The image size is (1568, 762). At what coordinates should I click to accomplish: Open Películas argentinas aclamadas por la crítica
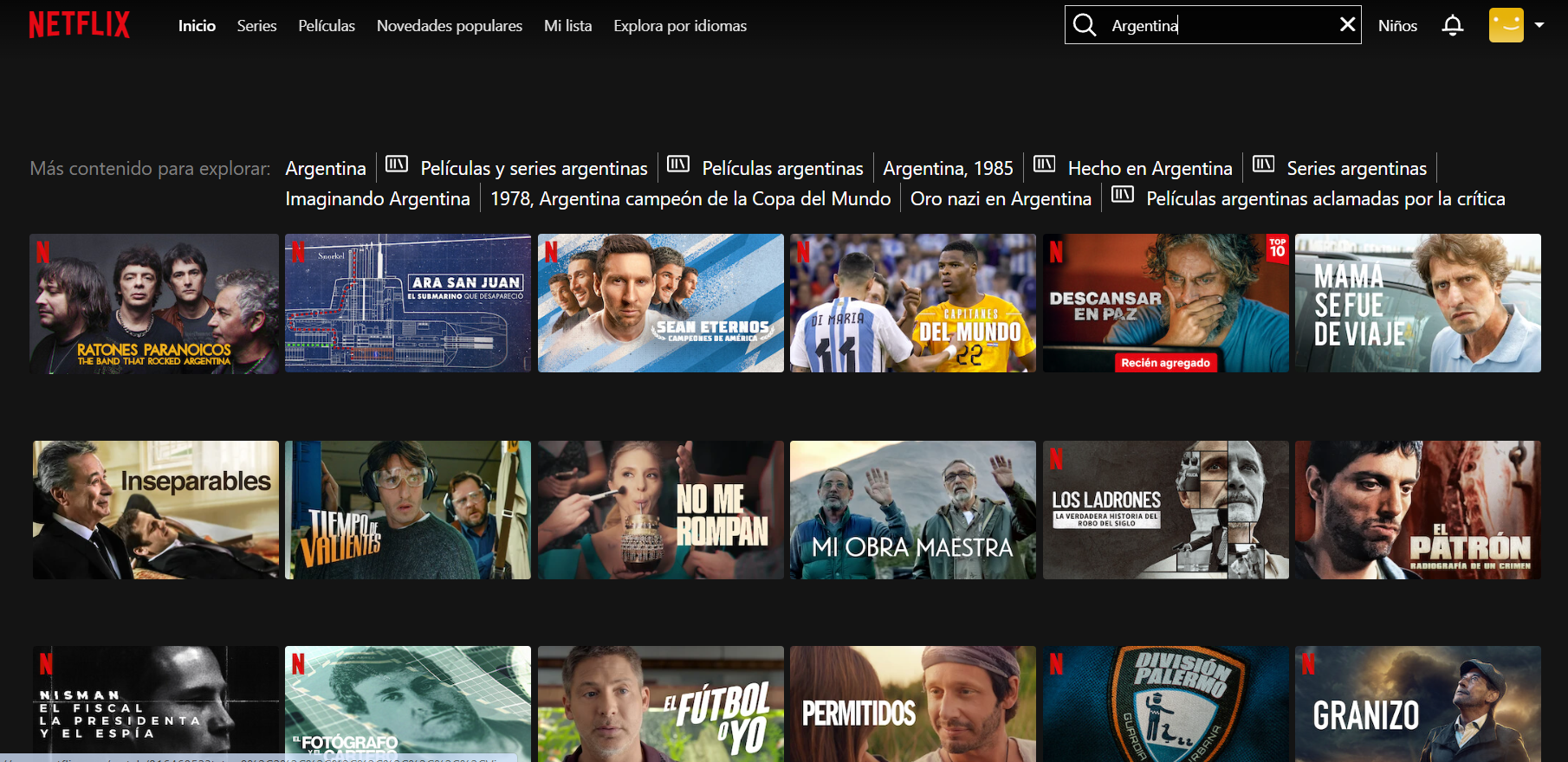pyautogui.click(x=1325, y=198)
